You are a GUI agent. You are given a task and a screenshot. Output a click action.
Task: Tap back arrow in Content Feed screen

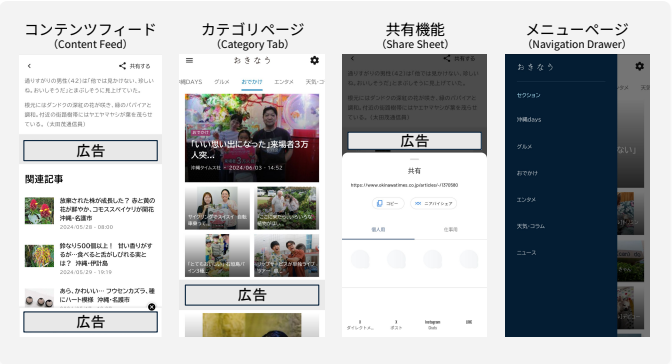point(29,66)
